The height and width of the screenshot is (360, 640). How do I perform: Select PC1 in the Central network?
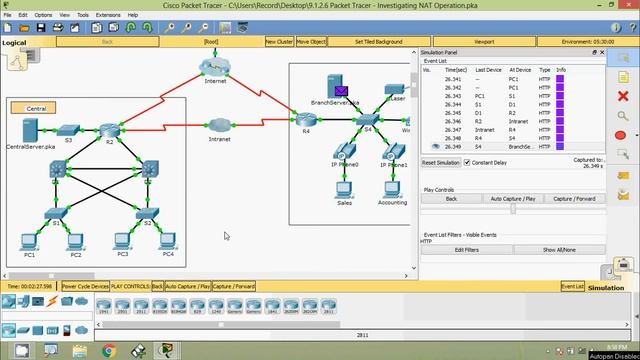click(x=29, y=241)
